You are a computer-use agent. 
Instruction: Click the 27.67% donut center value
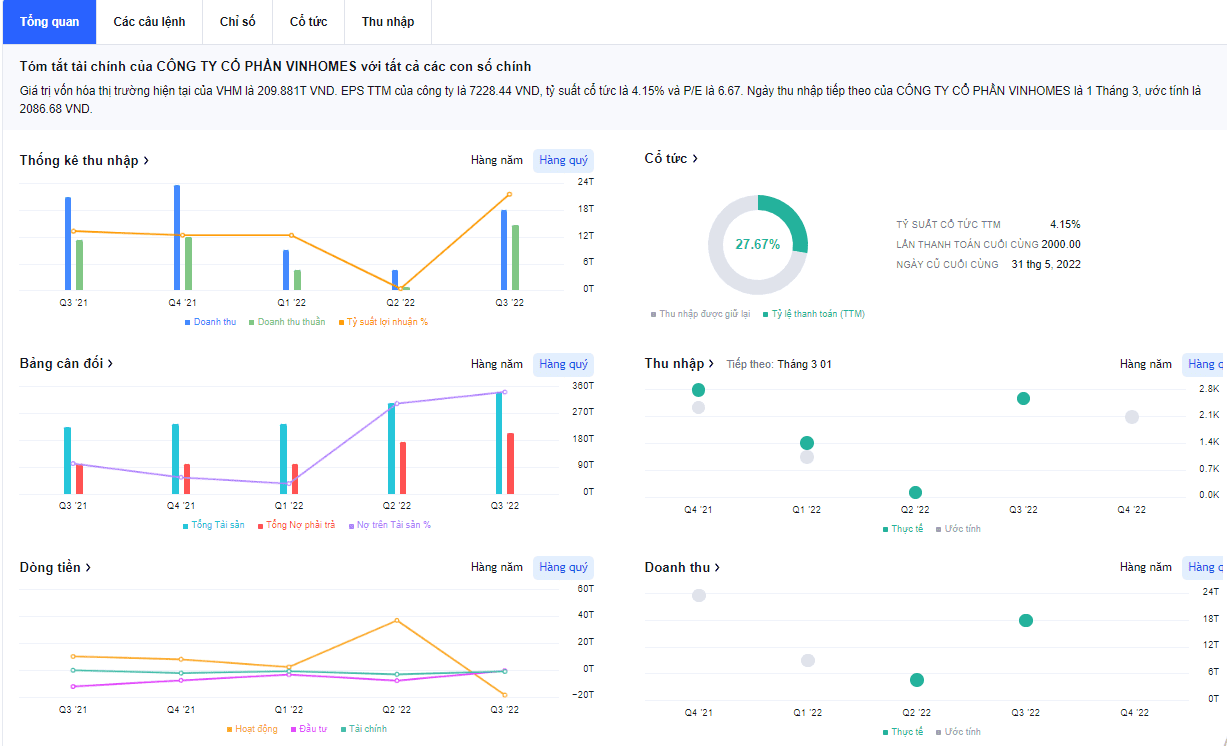[758, 245]
